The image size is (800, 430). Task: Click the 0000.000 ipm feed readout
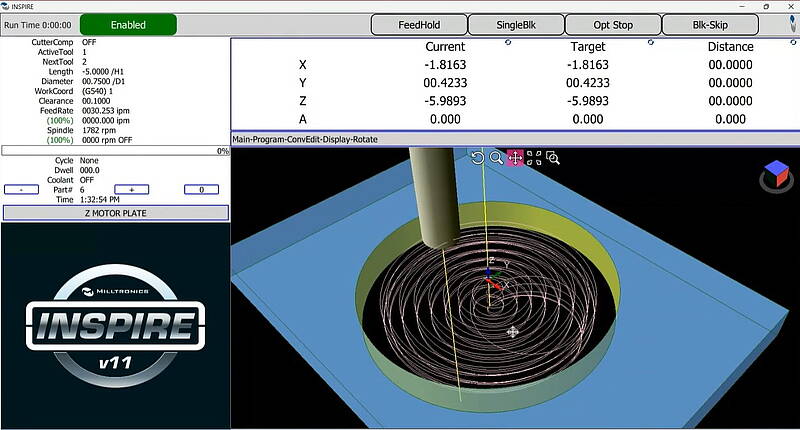coord(106,121)
